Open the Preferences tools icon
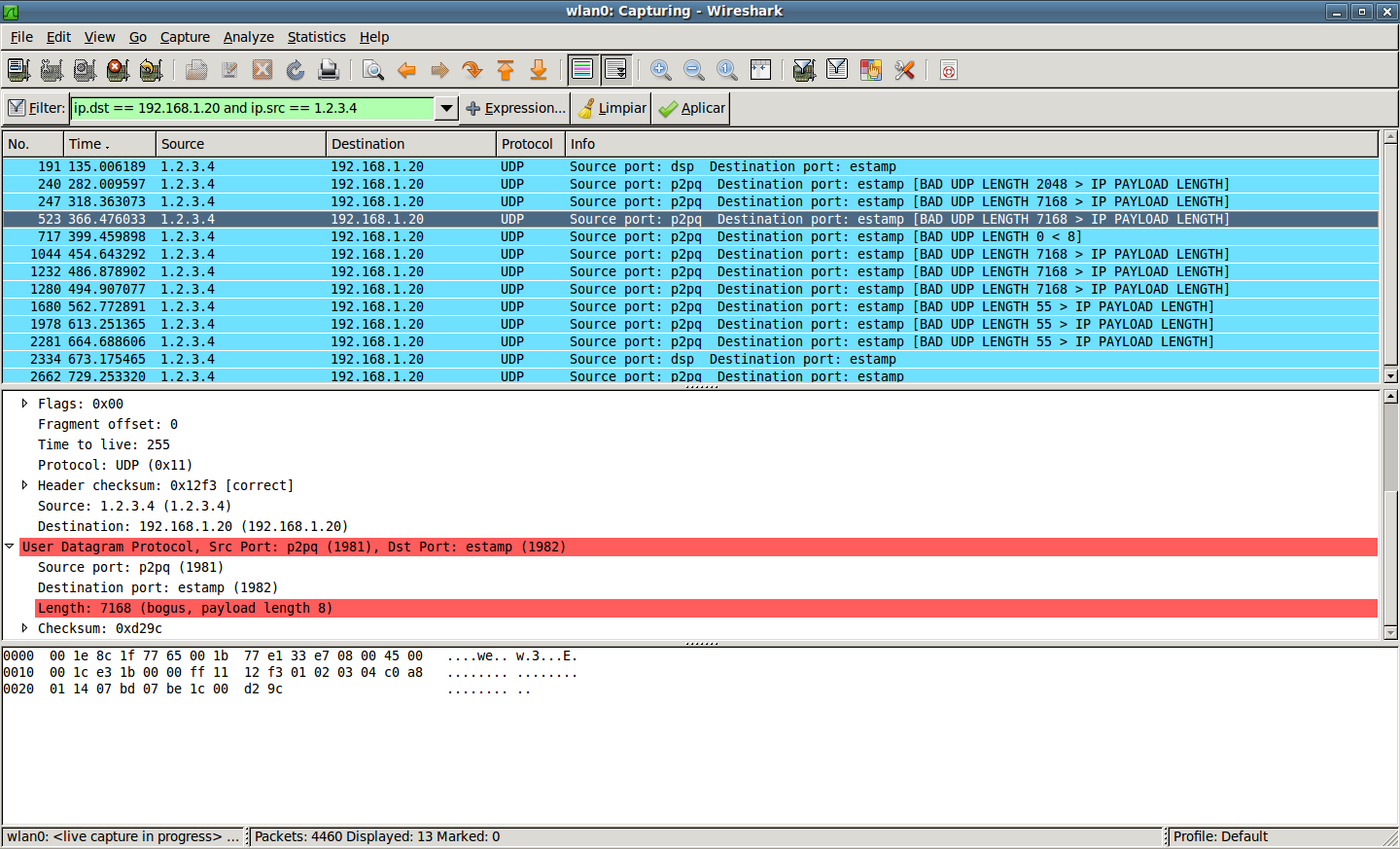This screenshot has width=1400, height=849. click(904, 70)
